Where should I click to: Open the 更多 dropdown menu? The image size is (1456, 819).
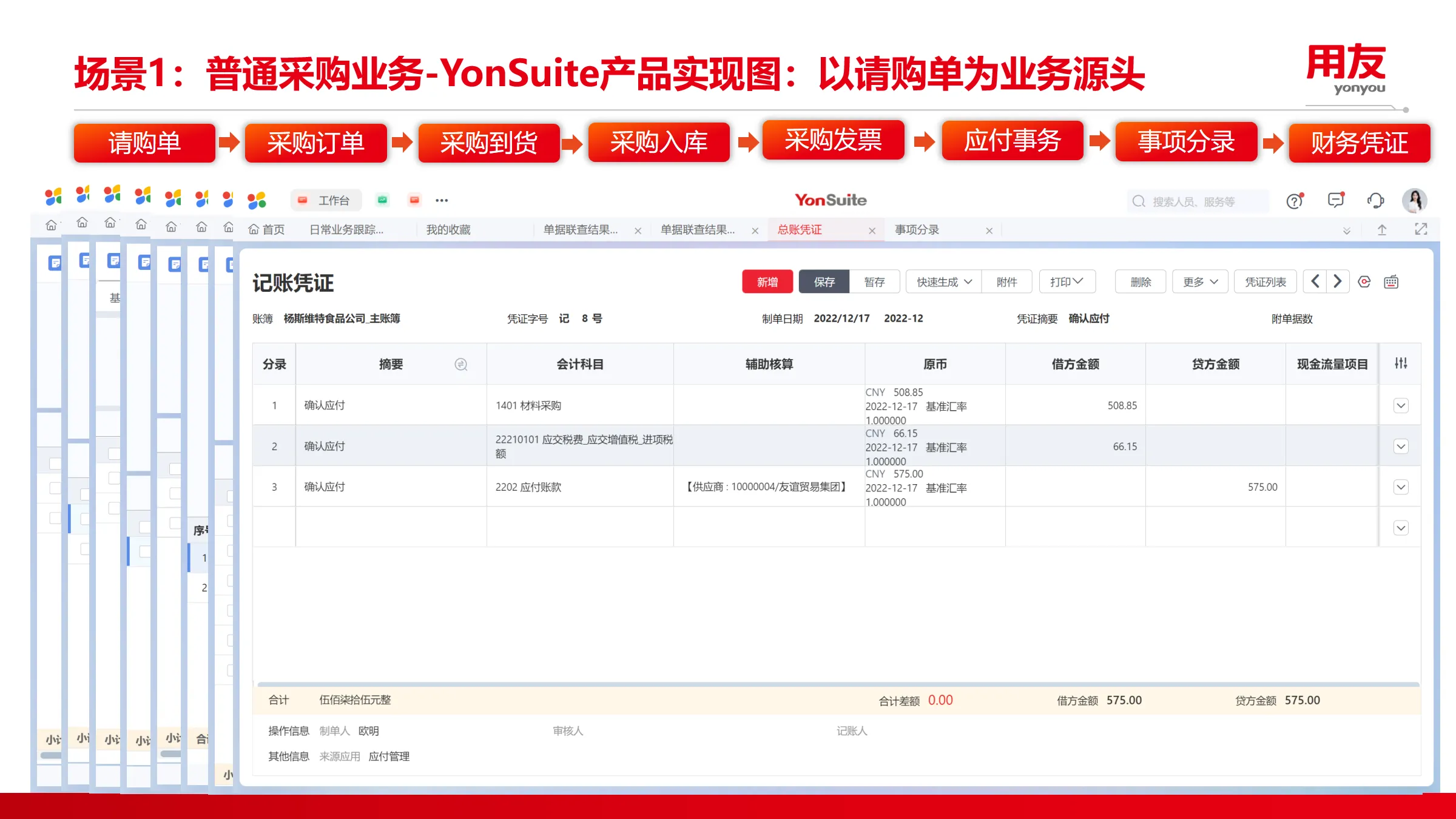click(x=1200, y=282)
